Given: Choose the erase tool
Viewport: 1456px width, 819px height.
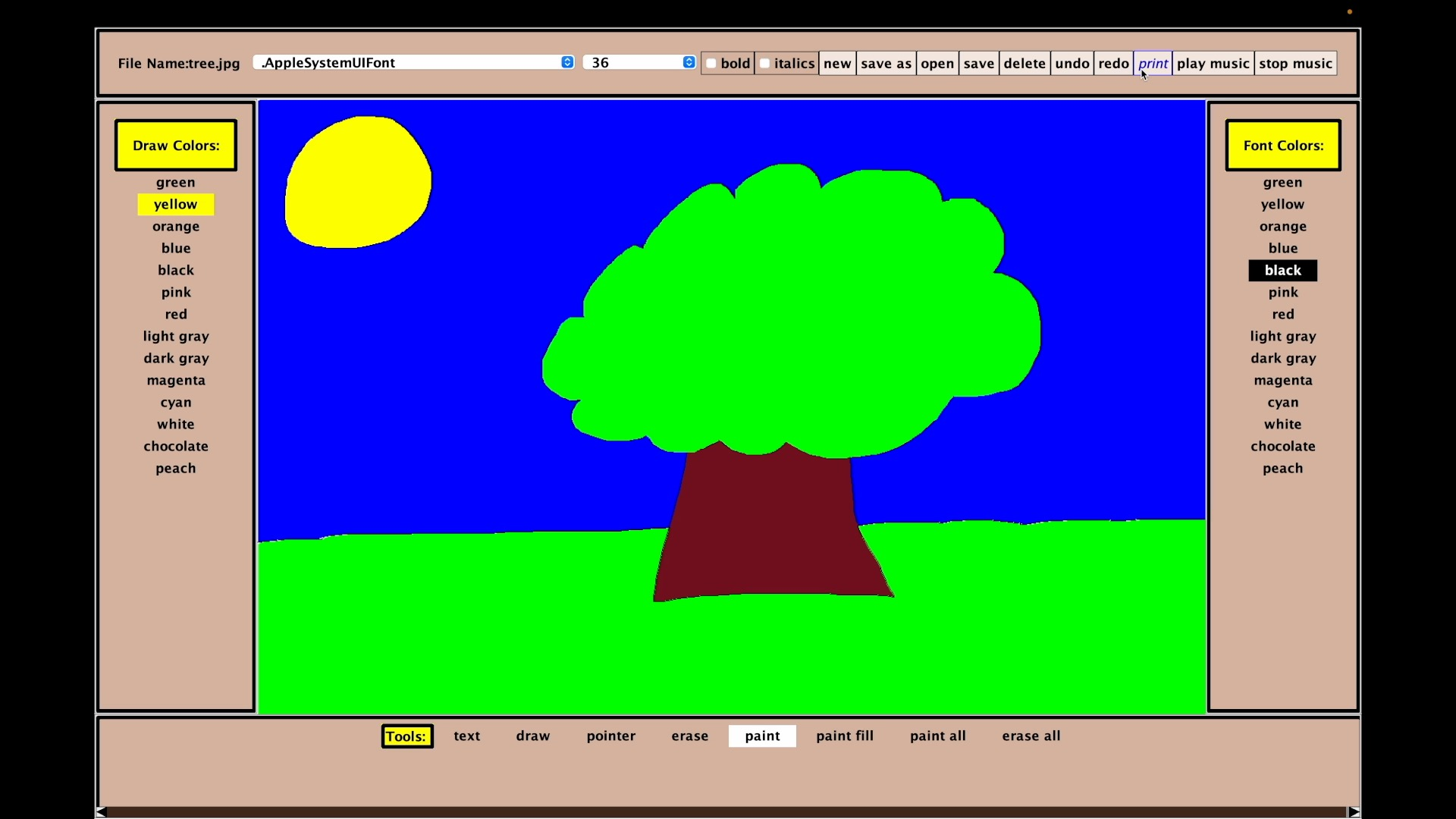Looking at the screenshot, I should coord(689,736).
